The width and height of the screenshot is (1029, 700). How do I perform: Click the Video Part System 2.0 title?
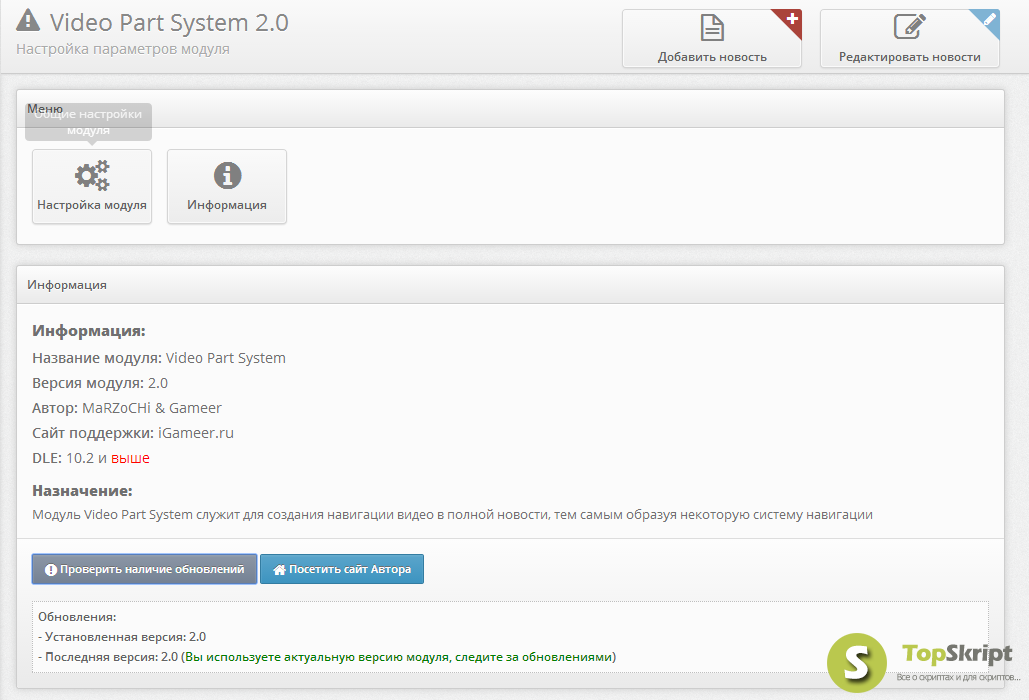tap(169, 22)
